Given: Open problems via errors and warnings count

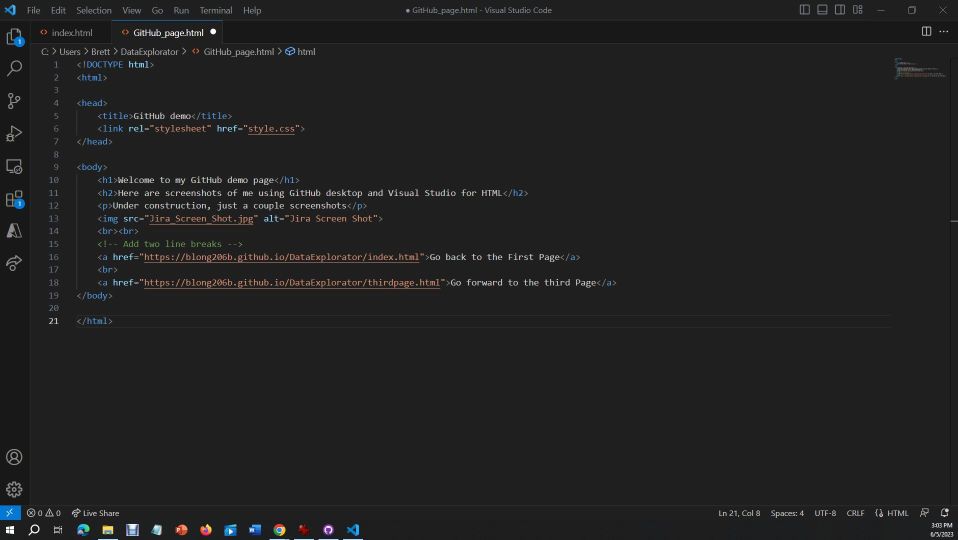Looking at the screenshot, I should pyautogui.click(x=43, y=513).
